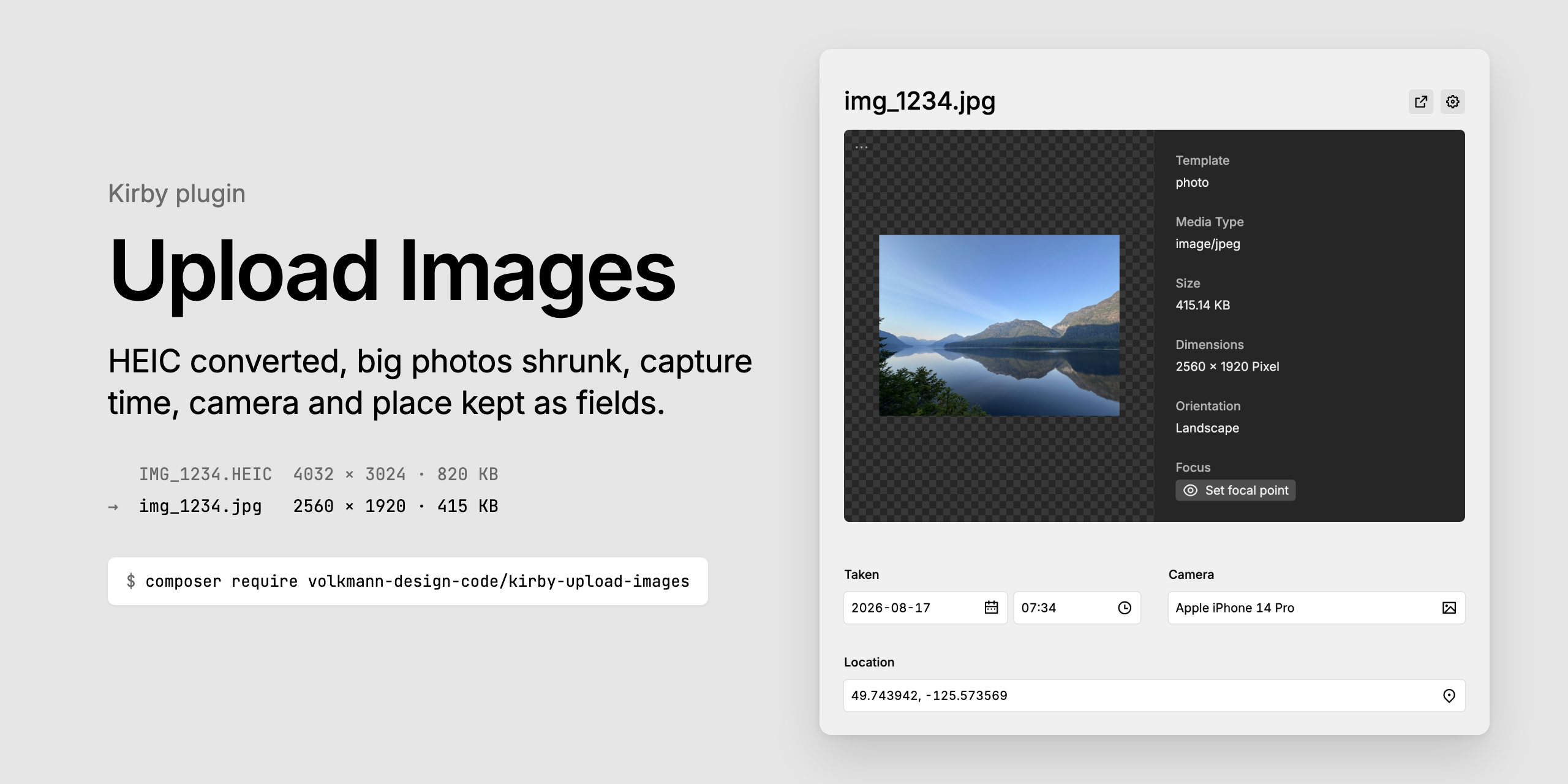The height and width of the screenshot is (784, 1568).
Task: Click the map pin icon in Location
Action: coord(1449,696)
